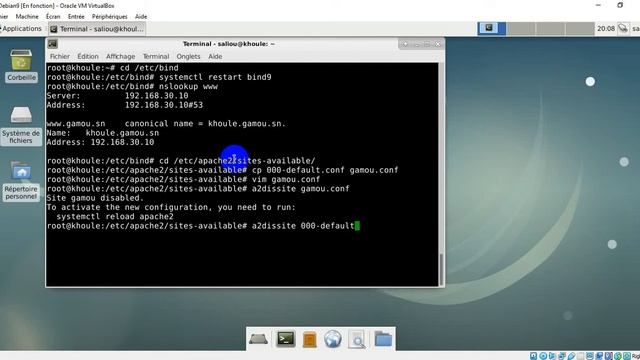This screenshot has height=360, width=640.
Task: Open the Applications menu in the panel
Action: 21,29
